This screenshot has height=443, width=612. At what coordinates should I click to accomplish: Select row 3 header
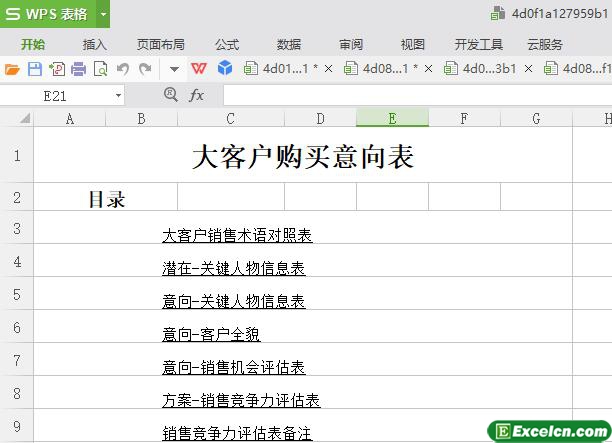click(x=17, y=228)
